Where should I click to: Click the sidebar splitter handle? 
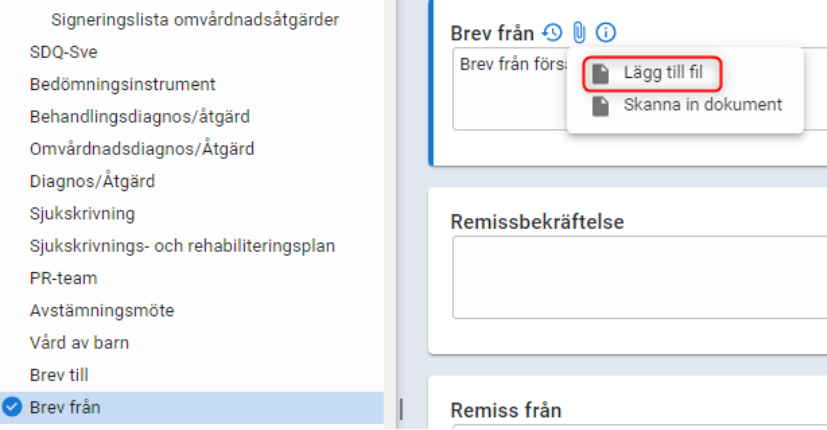(401, 409)
